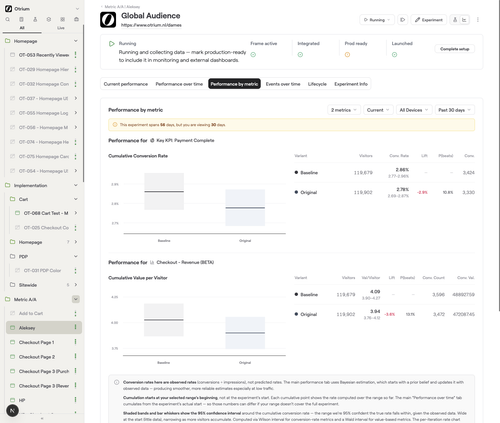Select OT-055 Homepage Log in sidebar

43,113
